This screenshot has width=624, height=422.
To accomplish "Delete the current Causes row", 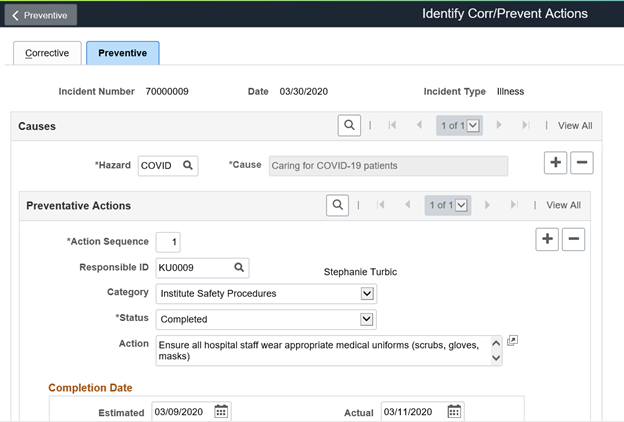I will click(581, 162).
